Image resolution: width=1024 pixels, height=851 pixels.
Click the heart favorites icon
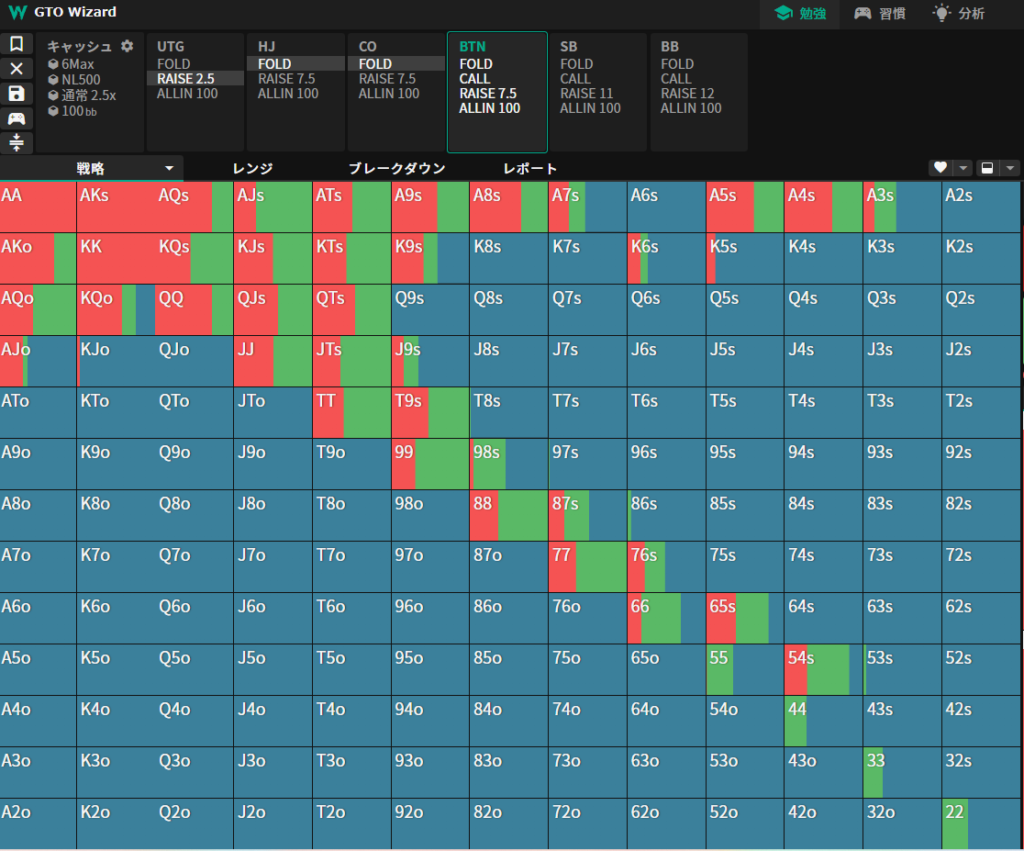[940, 168]
